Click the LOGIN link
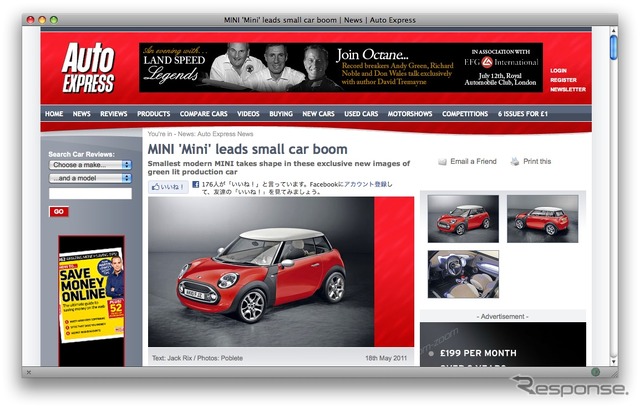Image resolution: width=640 pixels, height=408 pixels. (558, 71)
